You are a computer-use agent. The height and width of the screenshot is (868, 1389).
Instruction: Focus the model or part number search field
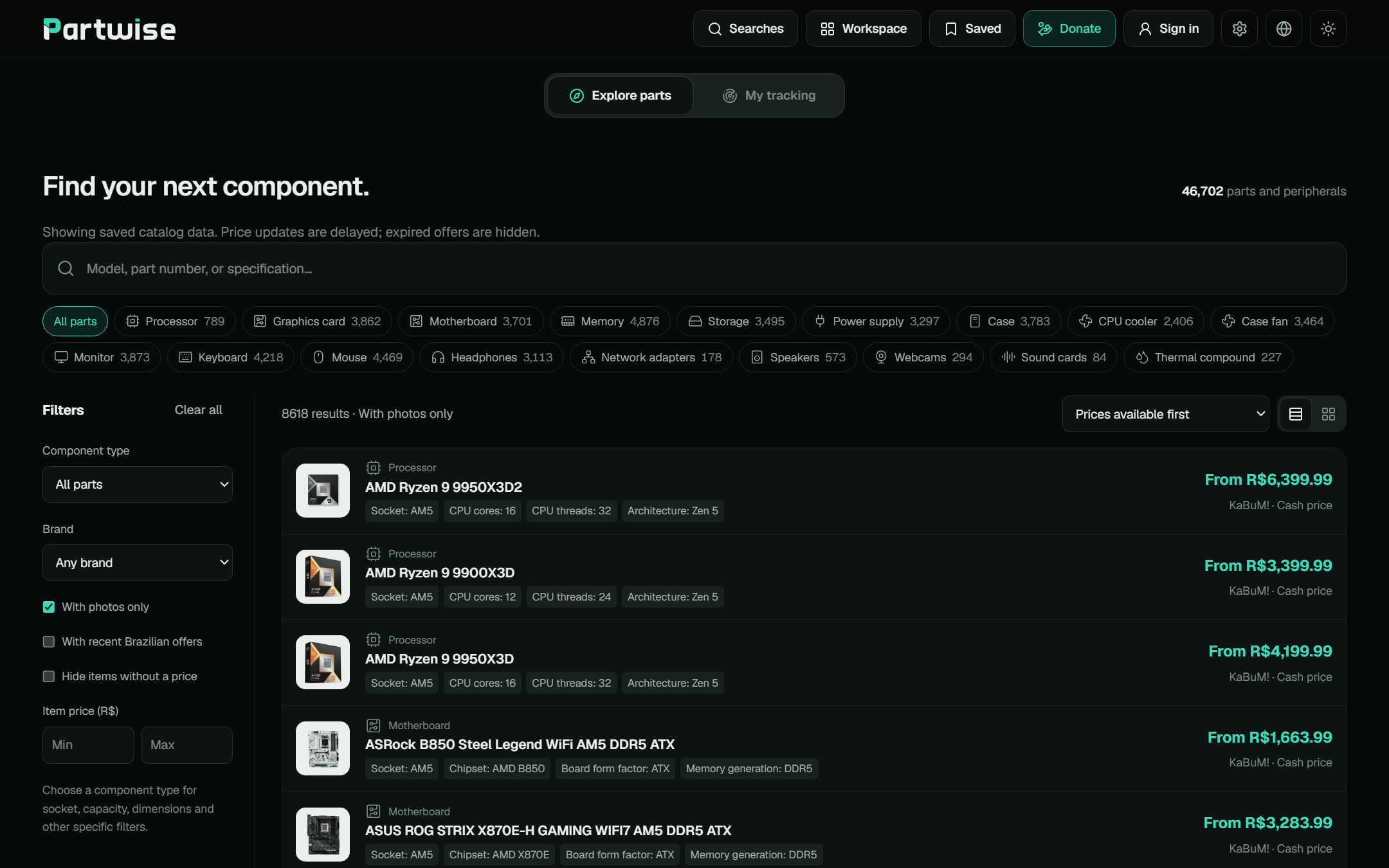(x=694, y=269)
